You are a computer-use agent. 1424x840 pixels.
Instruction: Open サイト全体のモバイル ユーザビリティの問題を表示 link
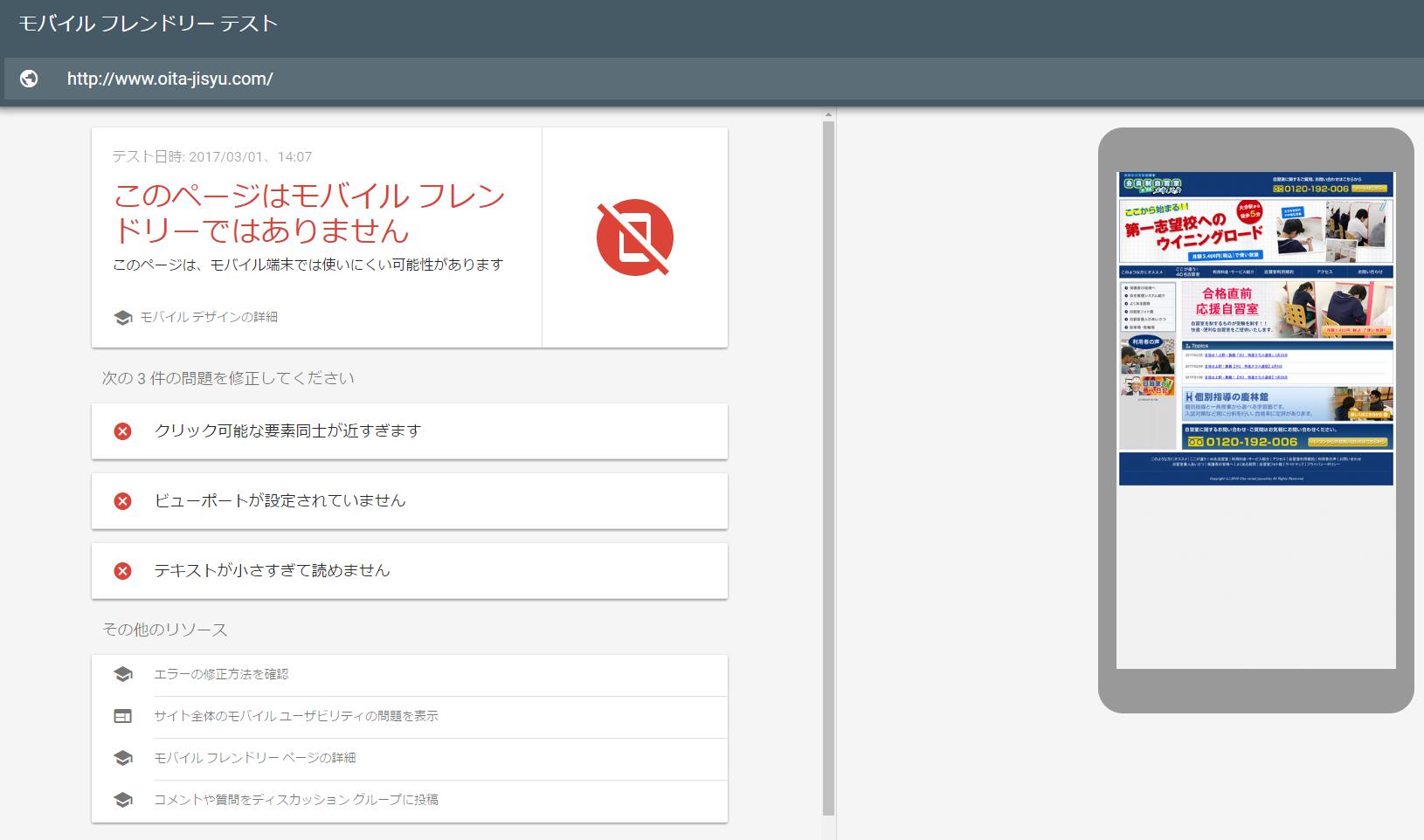tap(296, 717)
